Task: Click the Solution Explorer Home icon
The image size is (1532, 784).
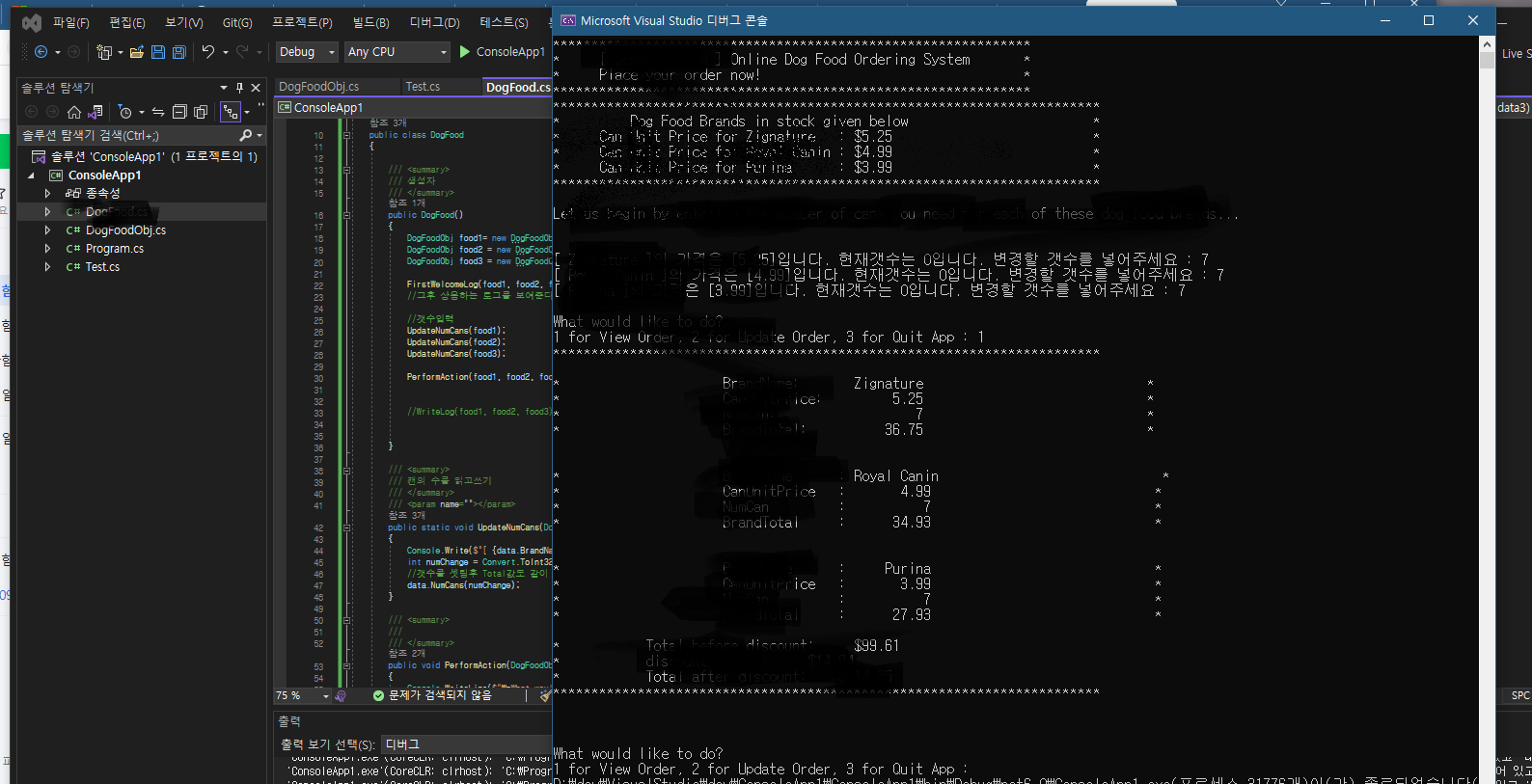Action: pos(74,112)
